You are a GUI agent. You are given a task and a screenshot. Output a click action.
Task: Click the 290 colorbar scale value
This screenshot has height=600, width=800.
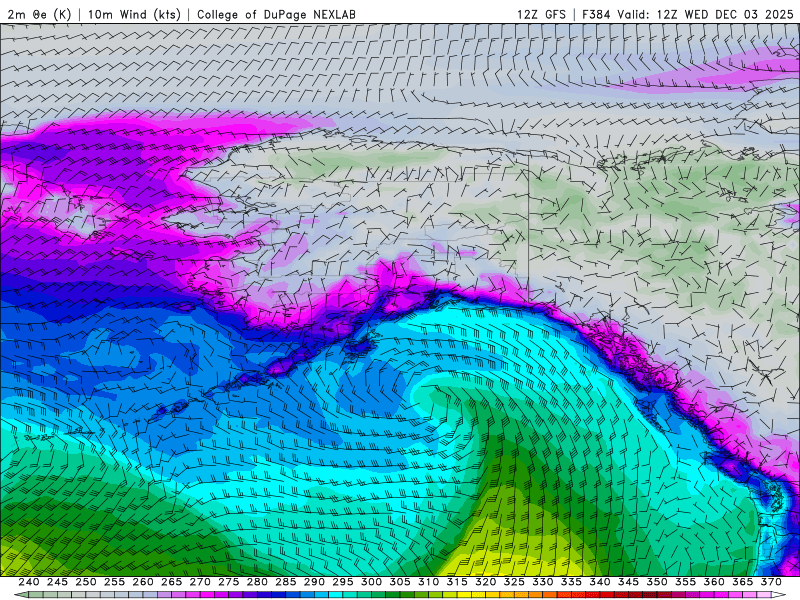[x=314, y=582]
